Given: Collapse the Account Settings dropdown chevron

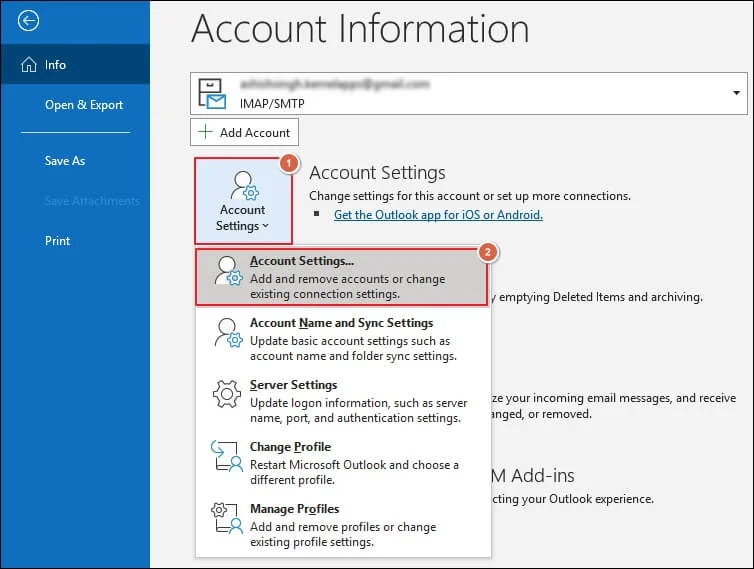Looking at the screenshot, I should coord(265,226).
